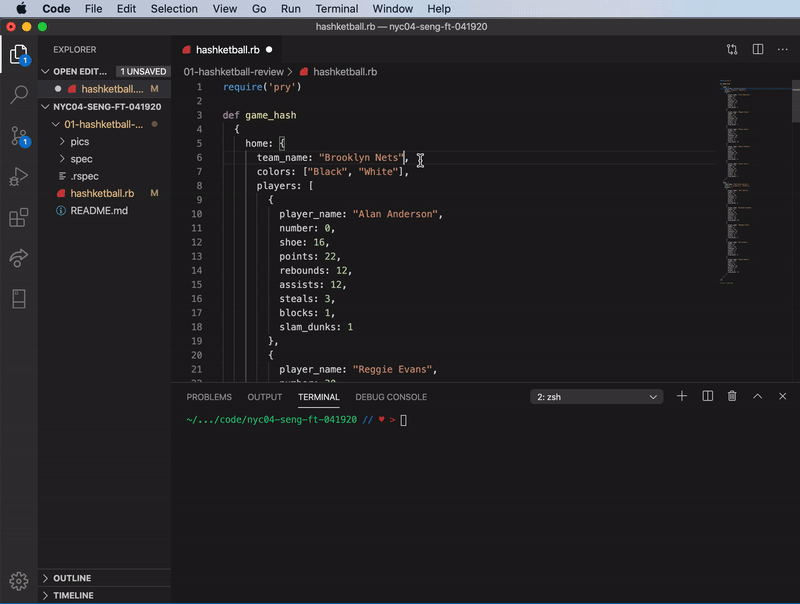Viewport: 800px width, 604px height.
Task: Select the terminal shell dropdown 2: zsh
Action: tap(596, 397)
